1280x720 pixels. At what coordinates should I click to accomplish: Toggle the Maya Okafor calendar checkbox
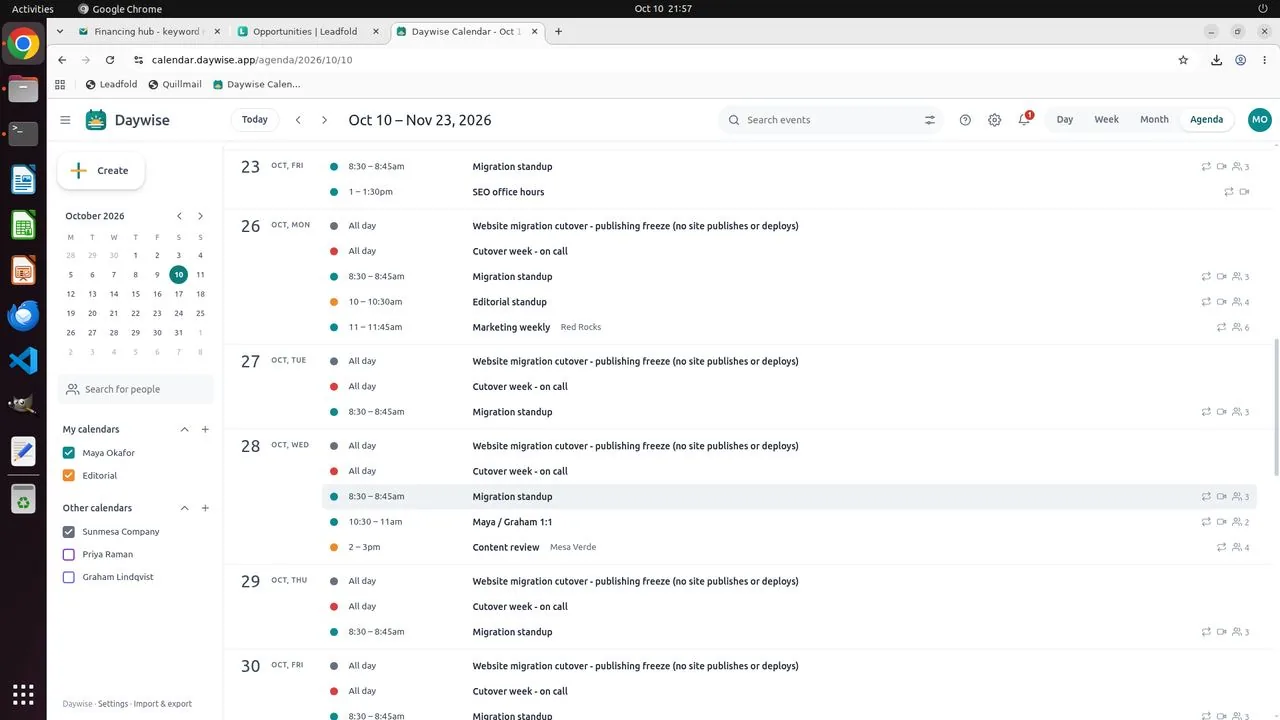click(69, 453)
